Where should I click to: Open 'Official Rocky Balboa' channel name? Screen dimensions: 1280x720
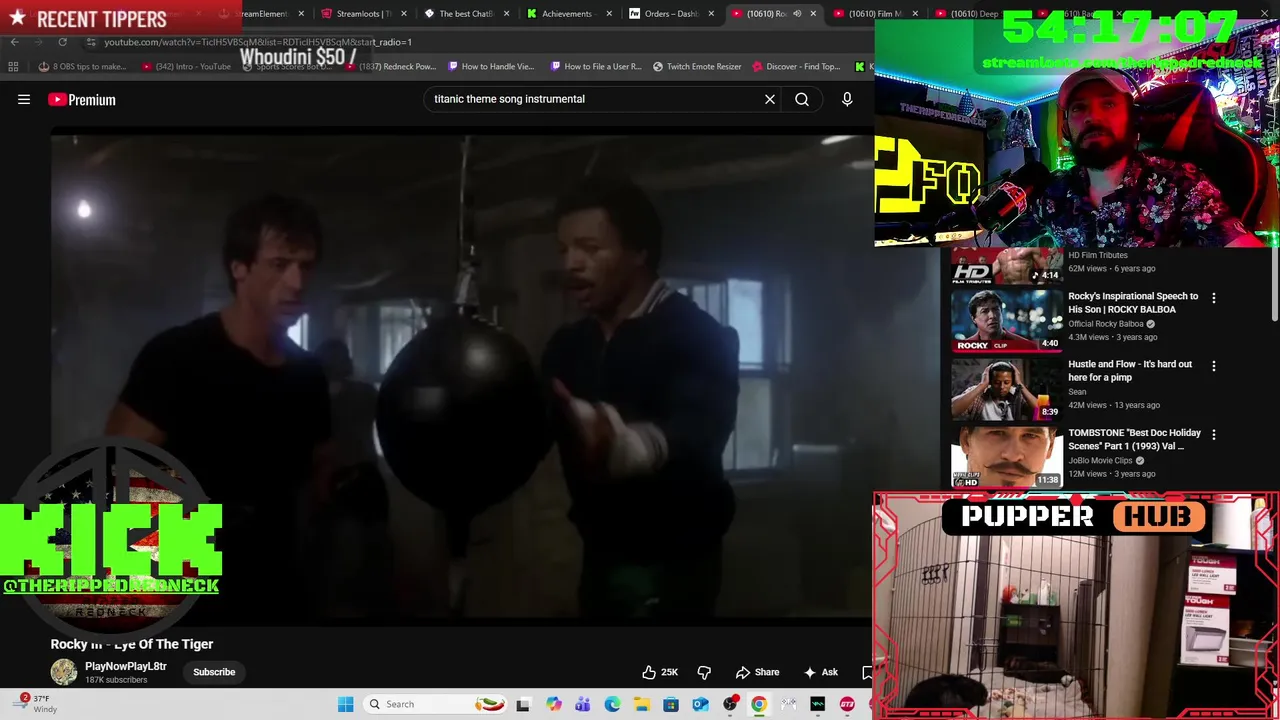pos(1106,324)
